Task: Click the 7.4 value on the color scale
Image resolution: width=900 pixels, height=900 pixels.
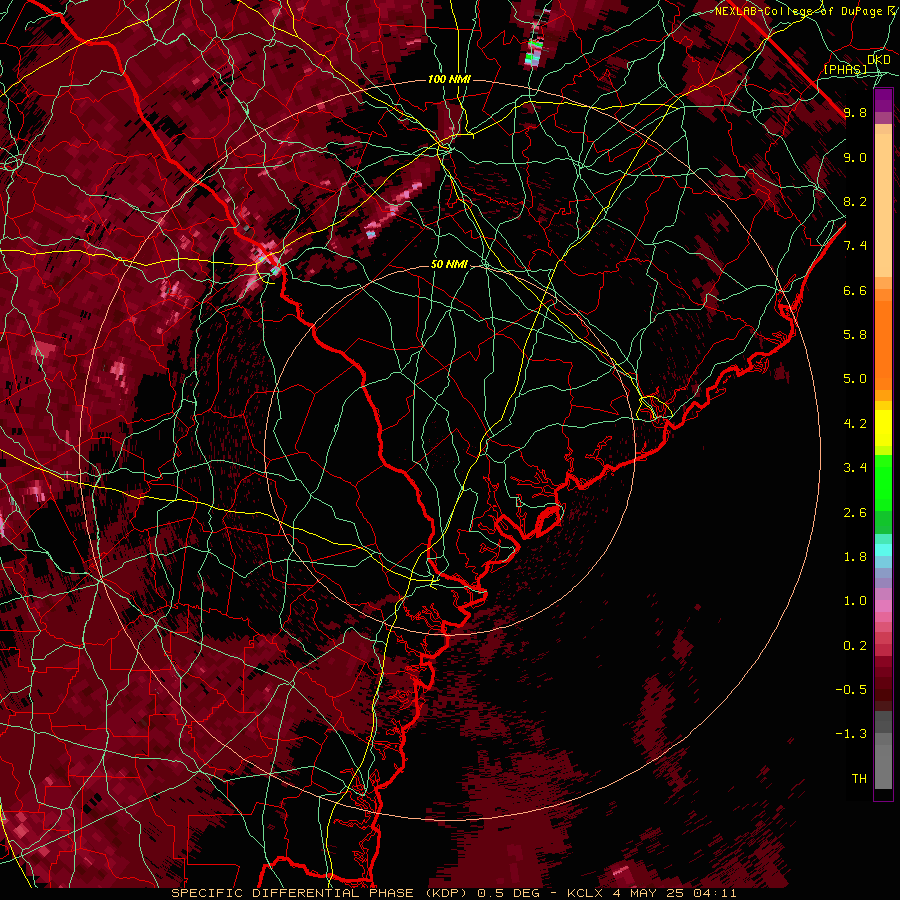Action: (855, 246)
